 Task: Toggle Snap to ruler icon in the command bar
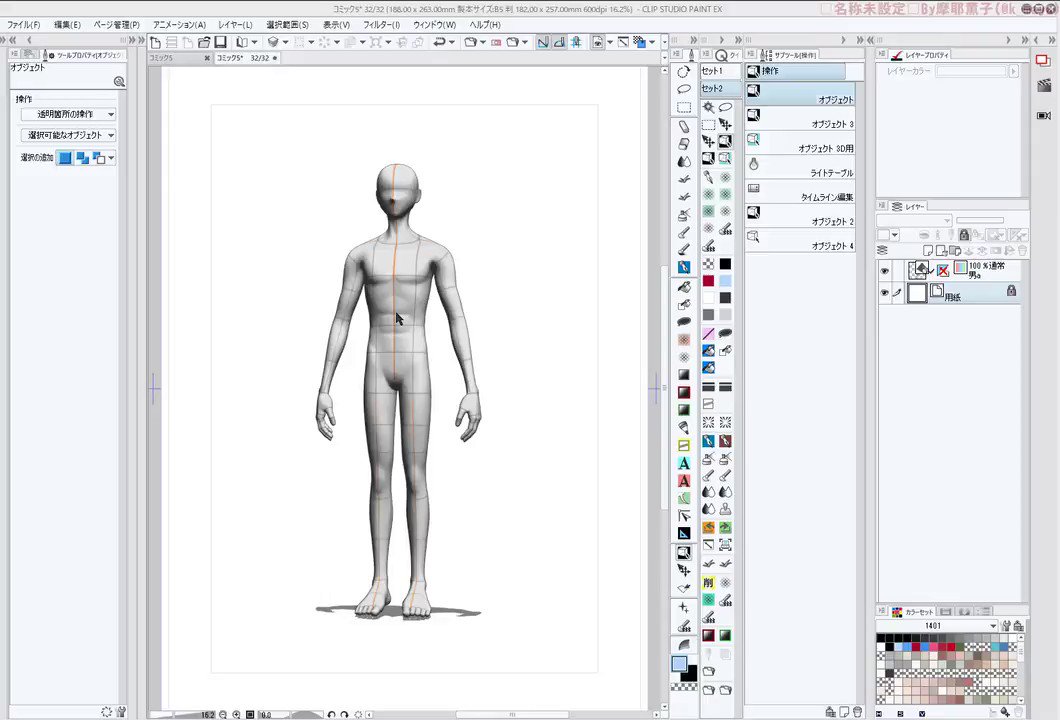pyautogui.click(x=543, y=42)
